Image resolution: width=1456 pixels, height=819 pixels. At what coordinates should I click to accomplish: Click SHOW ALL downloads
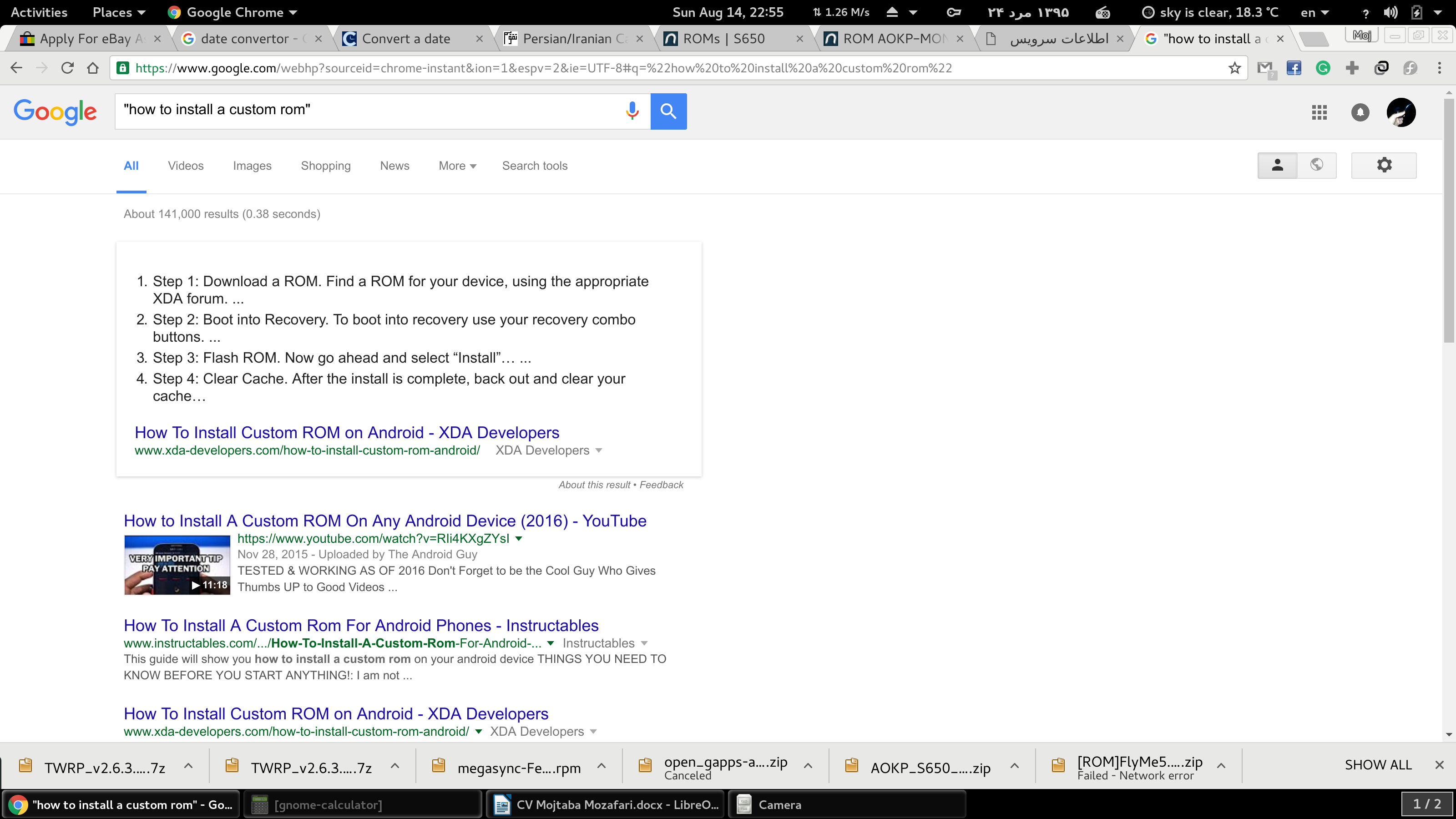coord(1378,765)
